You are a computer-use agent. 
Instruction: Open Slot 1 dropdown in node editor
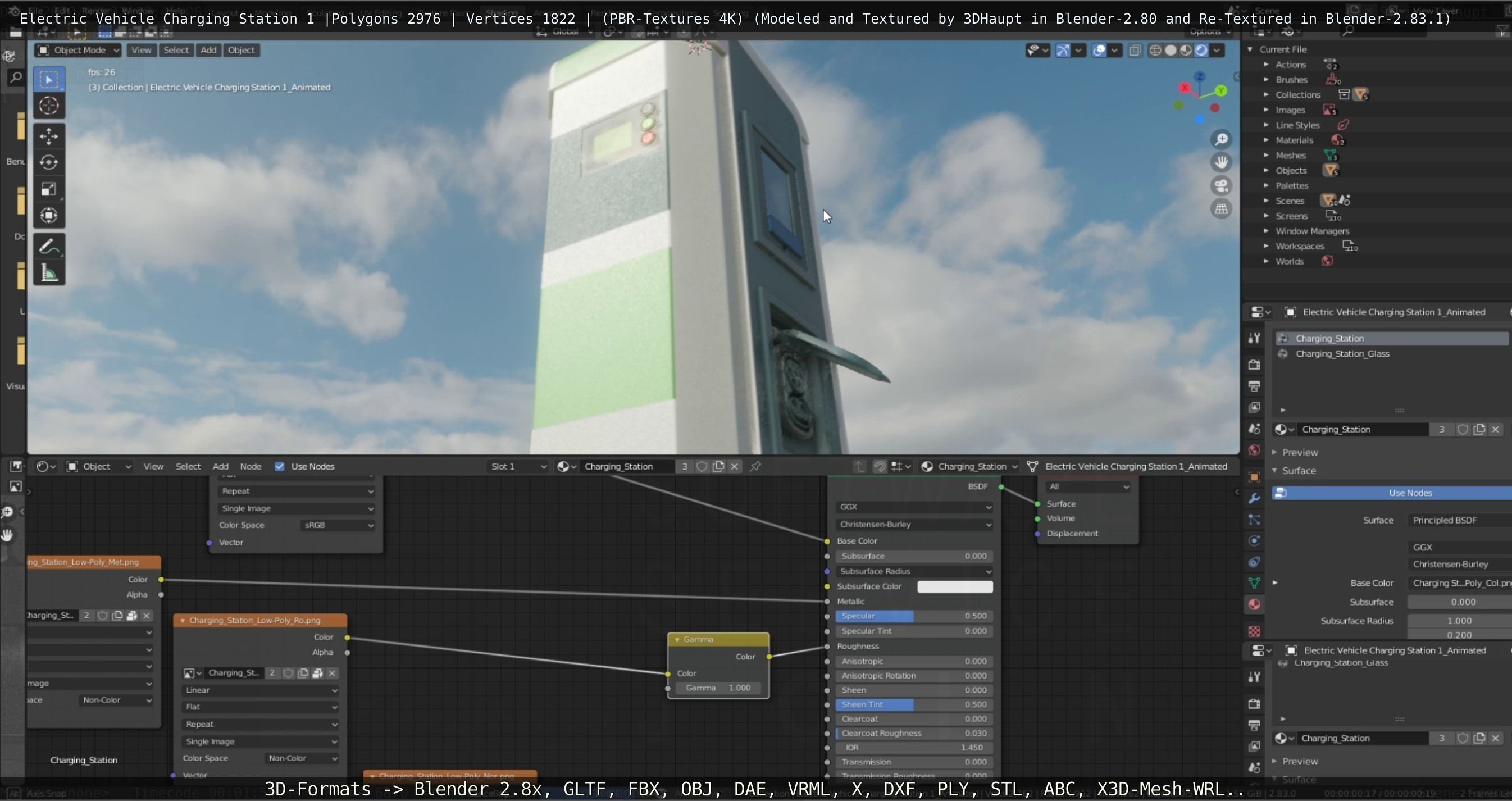pyautogui.click(x=518, y=467)
